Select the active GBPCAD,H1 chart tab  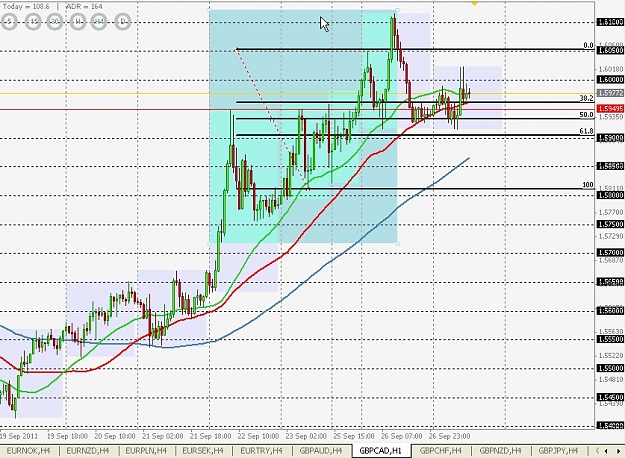click(380, 451)
